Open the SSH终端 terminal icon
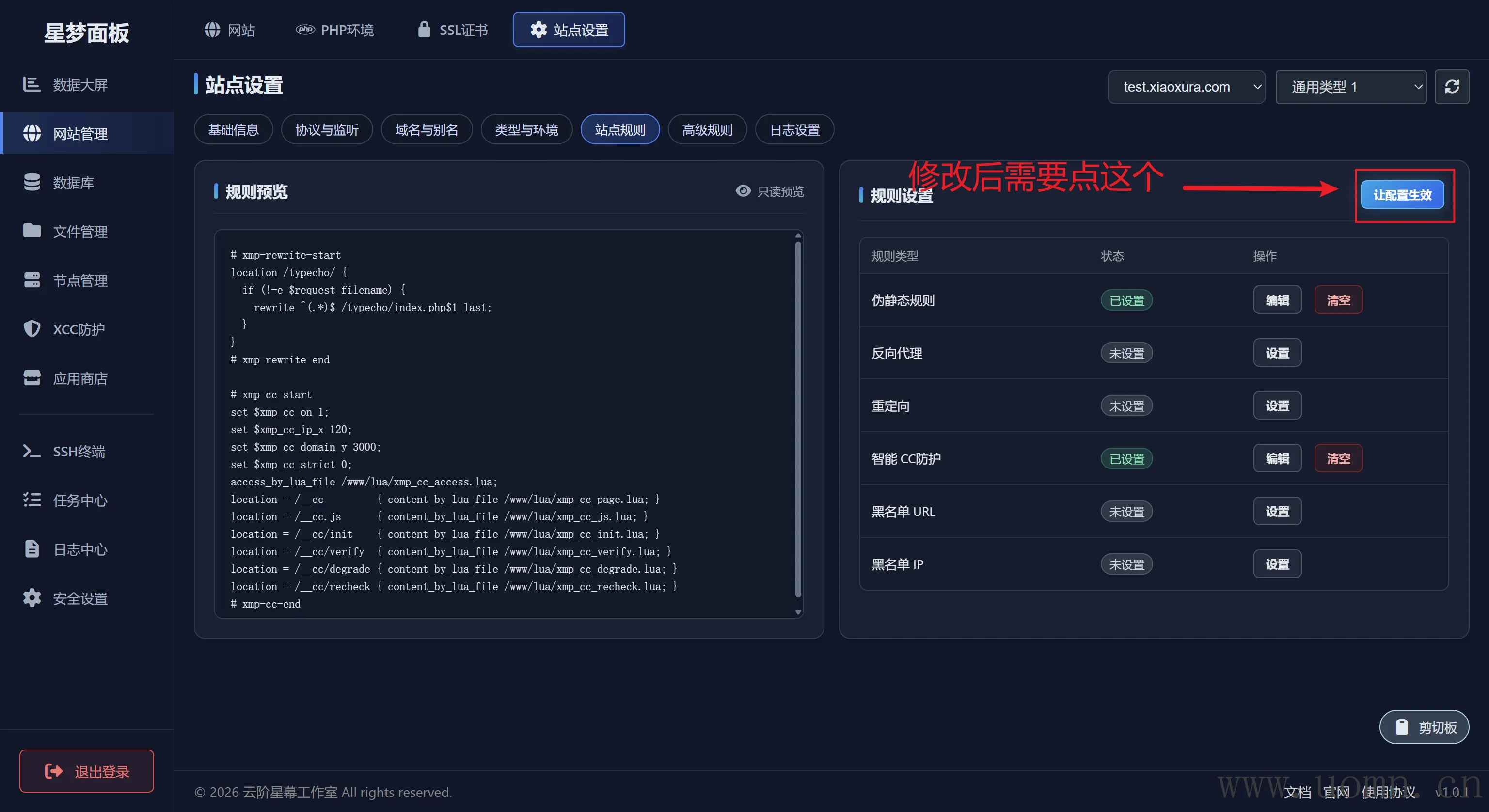The width and height of the screenshot is (1489, 812). (32, 451)
